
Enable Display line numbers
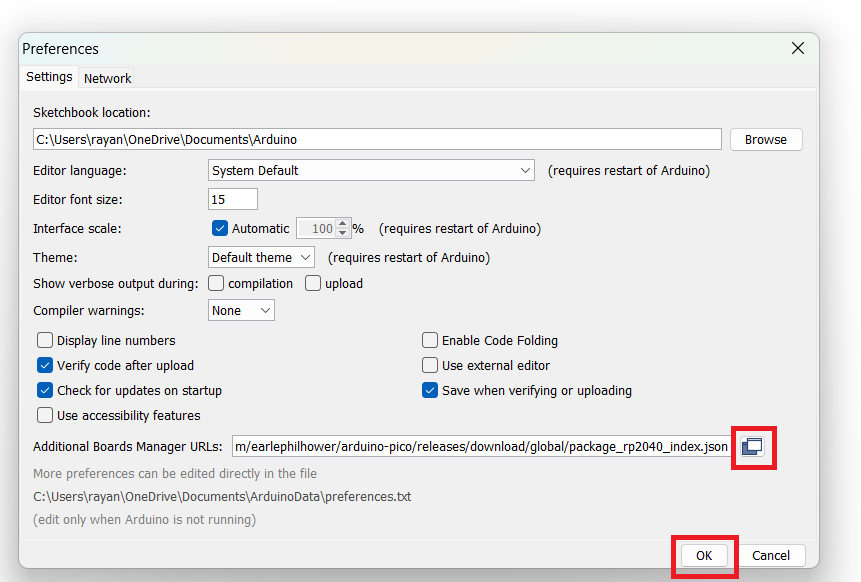point(45,340)
